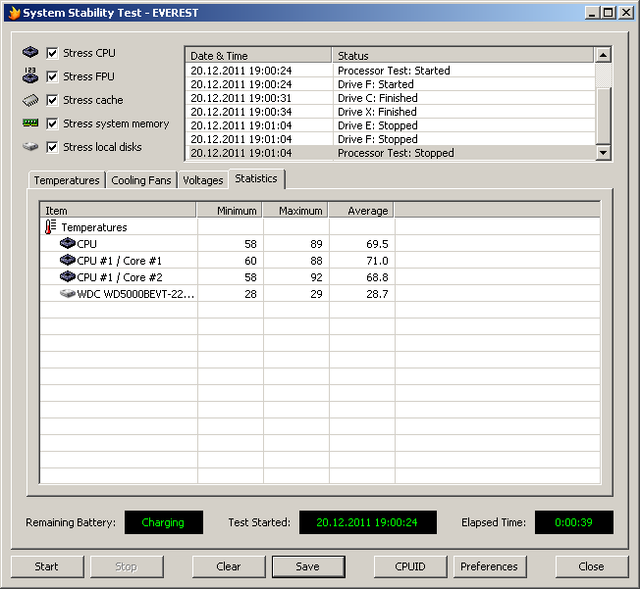Click the green memory module icon
The width and height of the screenshot is (640, 589).
pyautogui.click(x=30, y=124)
